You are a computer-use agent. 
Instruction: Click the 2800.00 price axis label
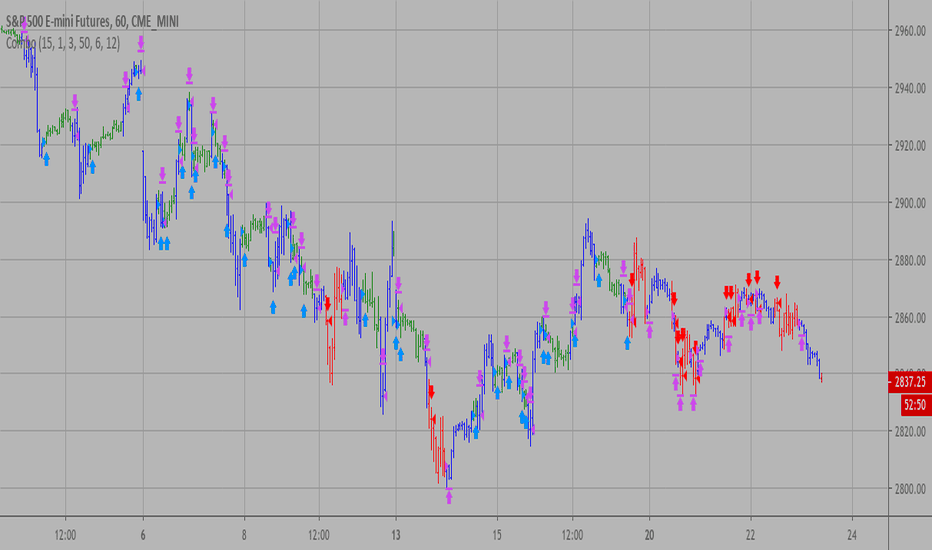coord(910,489)
